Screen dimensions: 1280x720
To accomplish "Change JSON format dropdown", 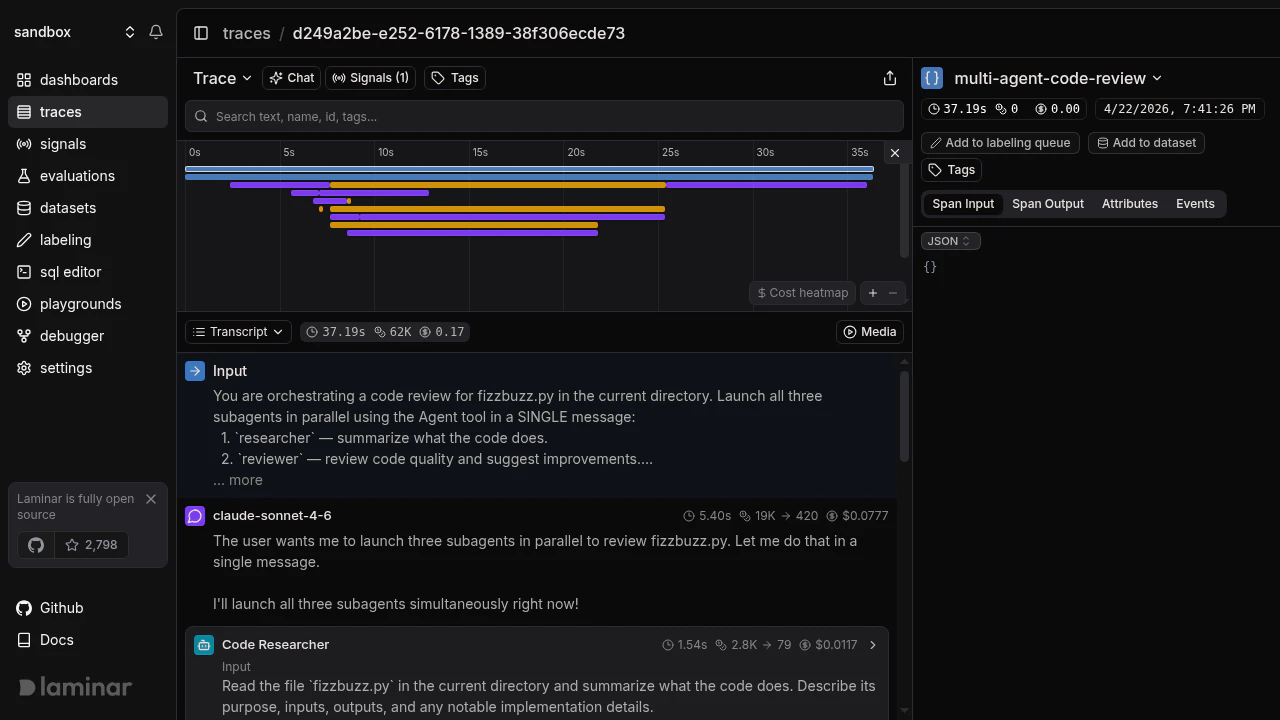I will 951,241.
